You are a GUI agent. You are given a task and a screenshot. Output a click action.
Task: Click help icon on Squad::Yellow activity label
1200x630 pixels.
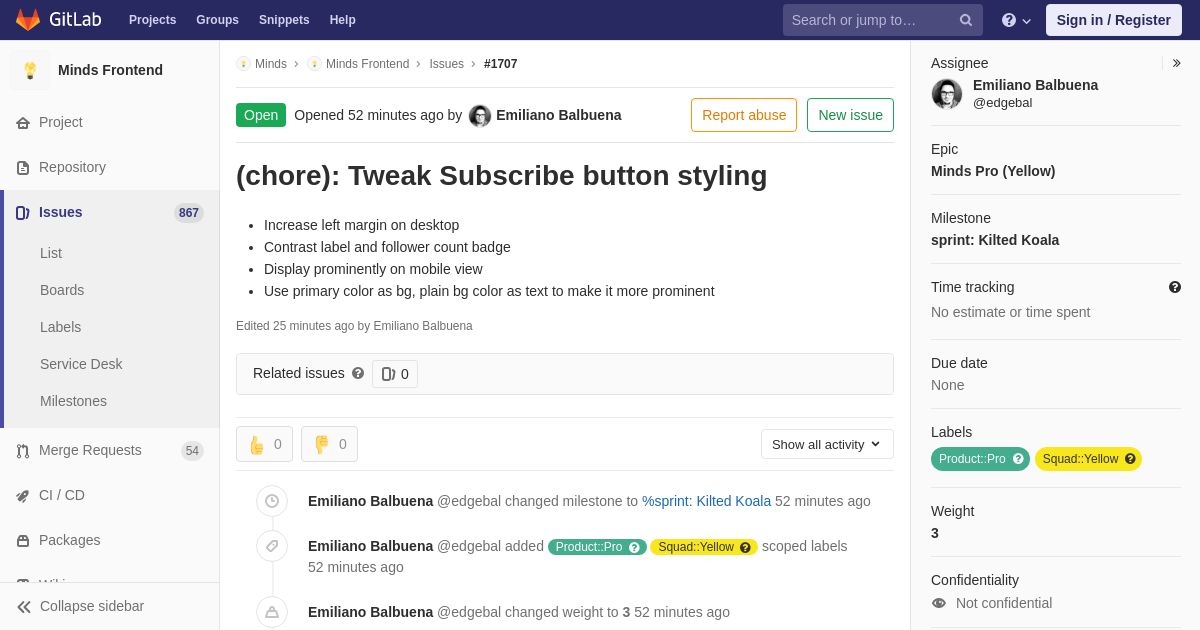click(x=745, y=547)
